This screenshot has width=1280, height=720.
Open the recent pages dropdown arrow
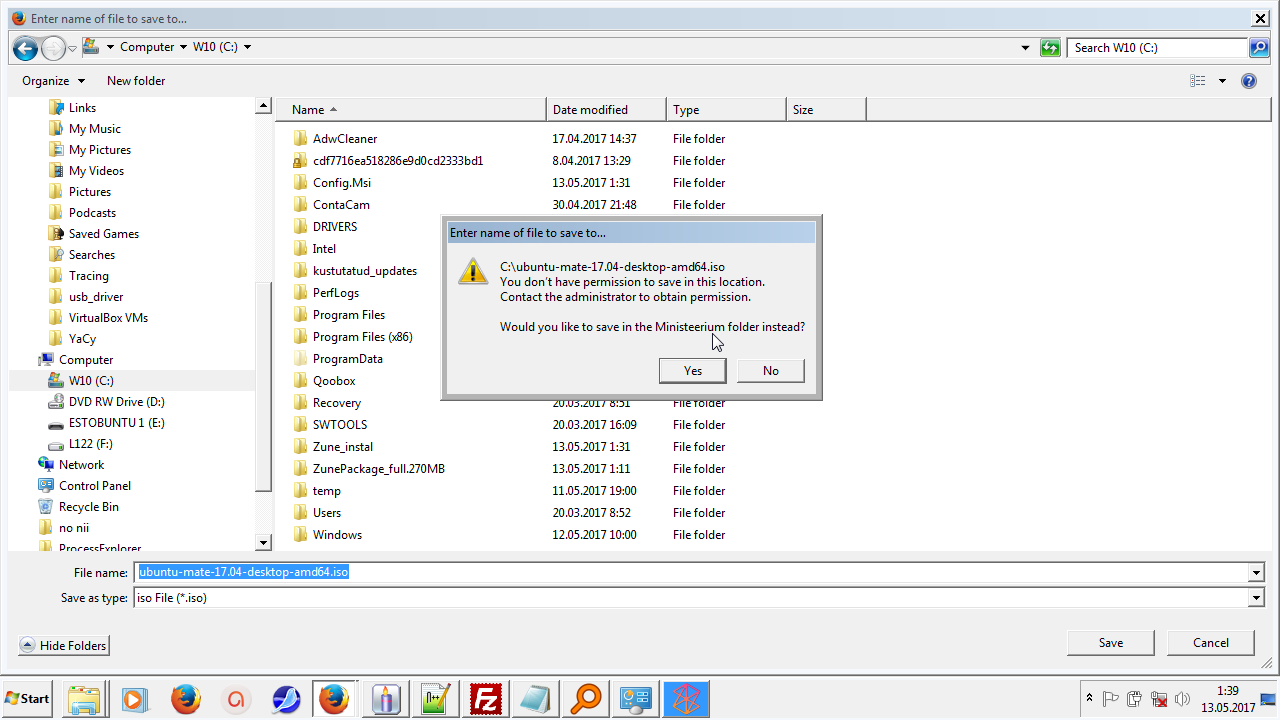coord(73,48)
